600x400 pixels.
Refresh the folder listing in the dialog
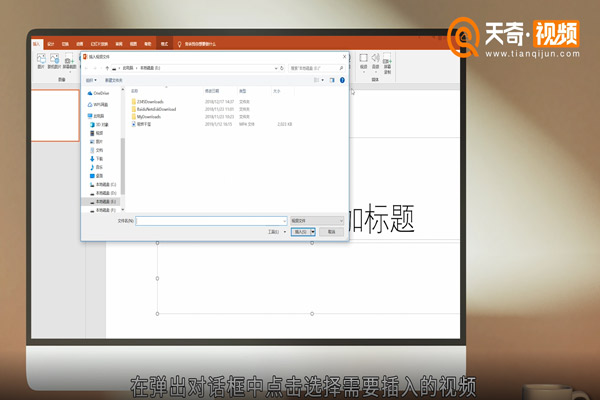click(282, 68)
